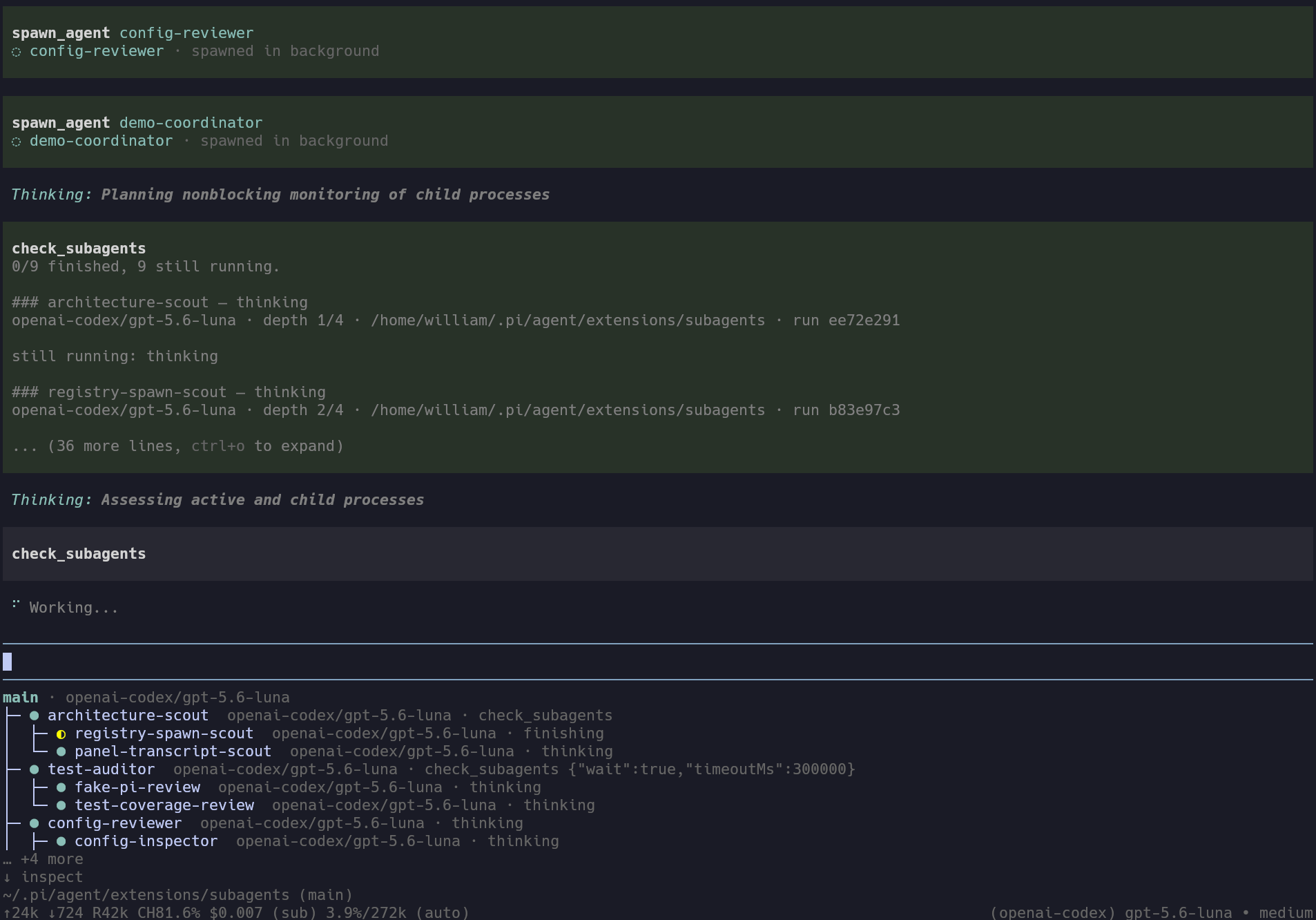This screenshot has height=920, width=1316.
Task: Click the 'finishing' status of registry-spawn-scout
Action: point(563,734)
